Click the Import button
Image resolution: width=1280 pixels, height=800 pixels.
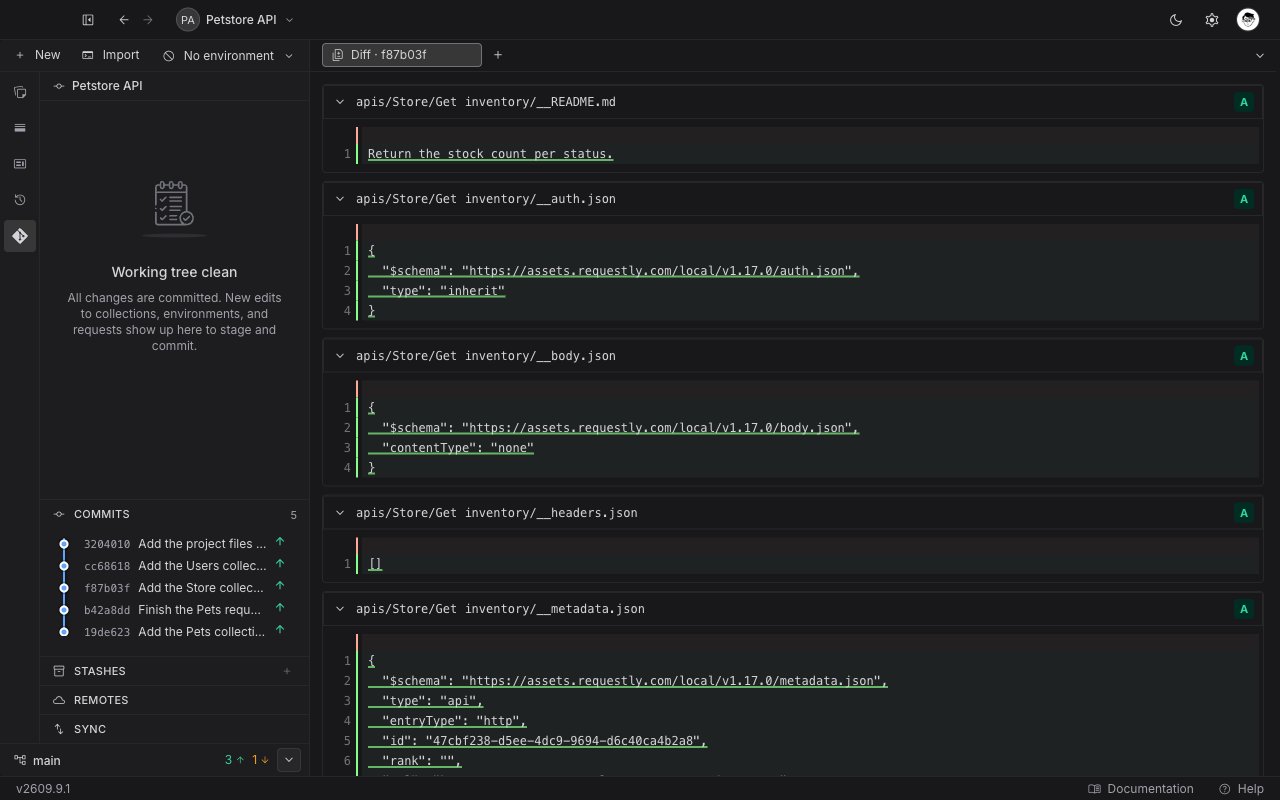pyautogui.click(x=111, y=55)
